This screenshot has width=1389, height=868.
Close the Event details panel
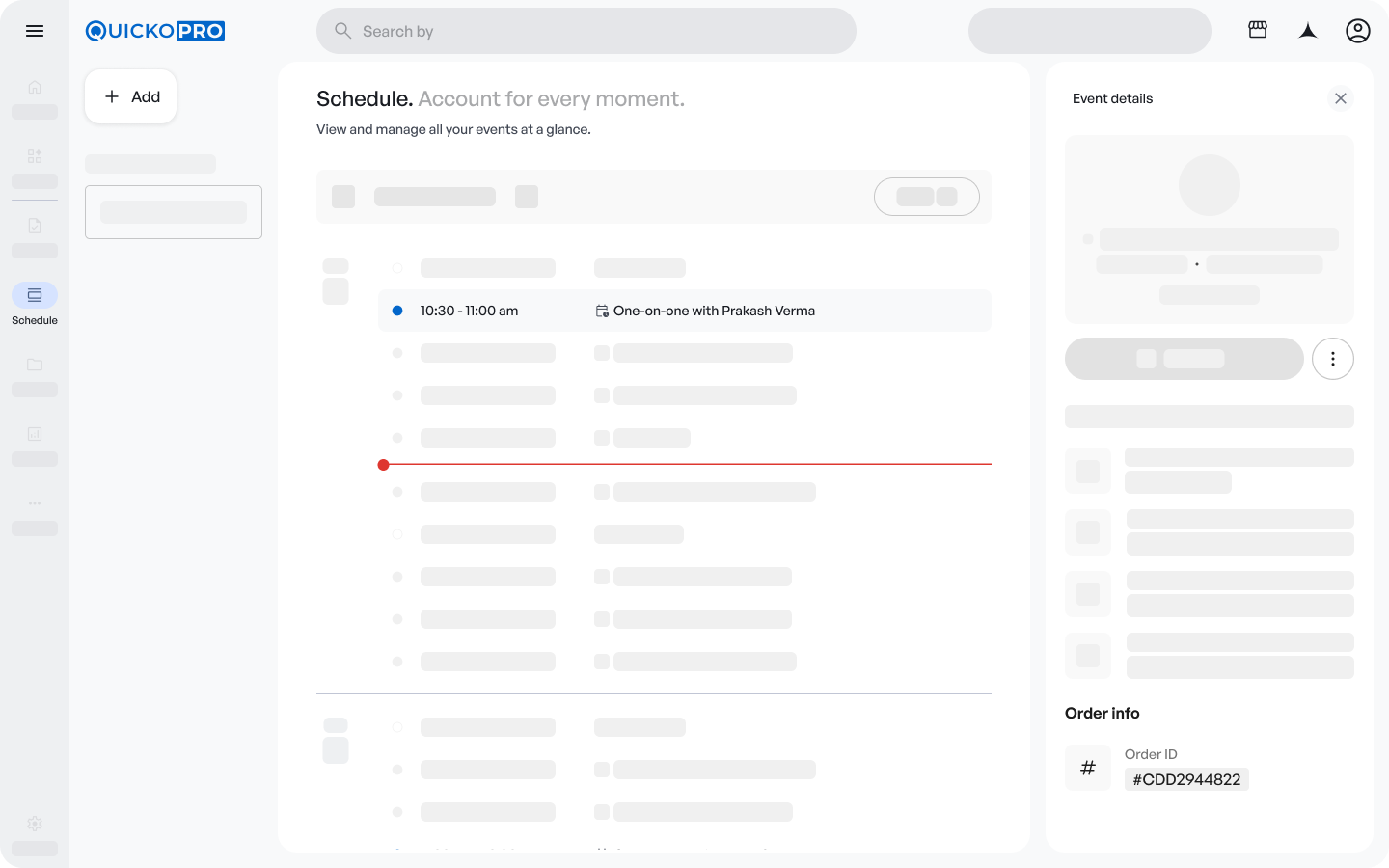coord(1340,98)
